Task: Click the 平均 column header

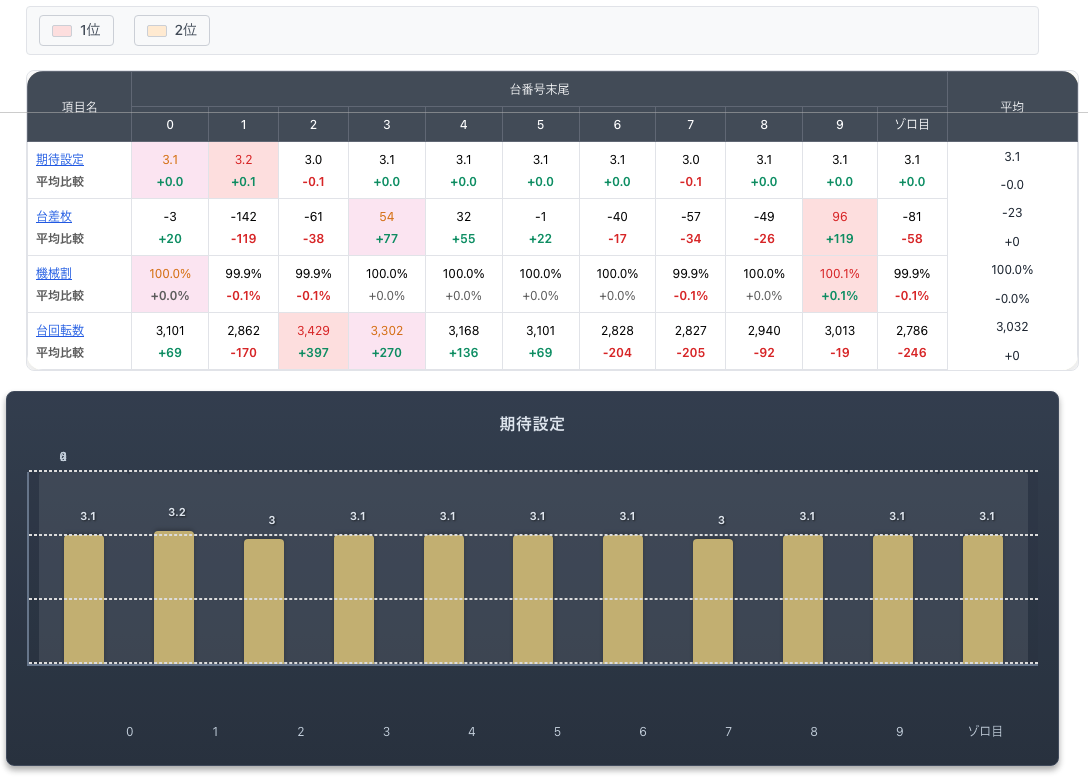Action: click(1012, 106)
